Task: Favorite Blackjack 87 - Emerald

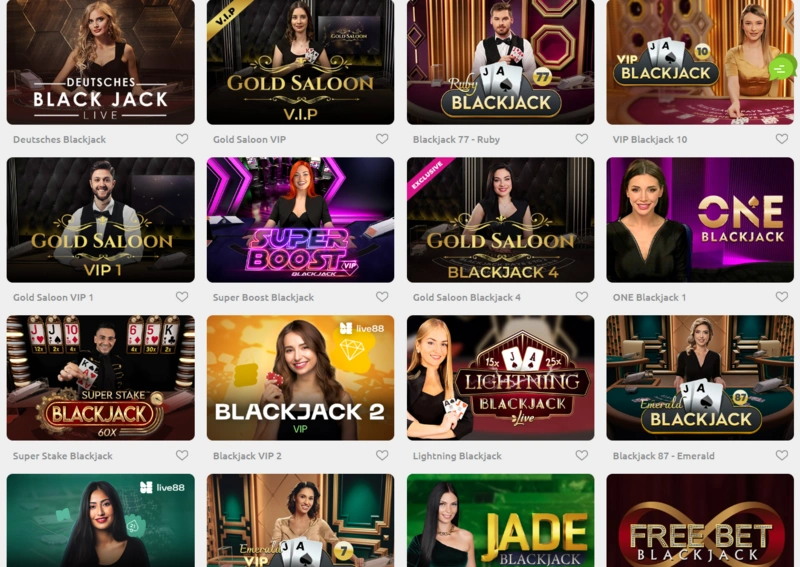Action: 782,455
